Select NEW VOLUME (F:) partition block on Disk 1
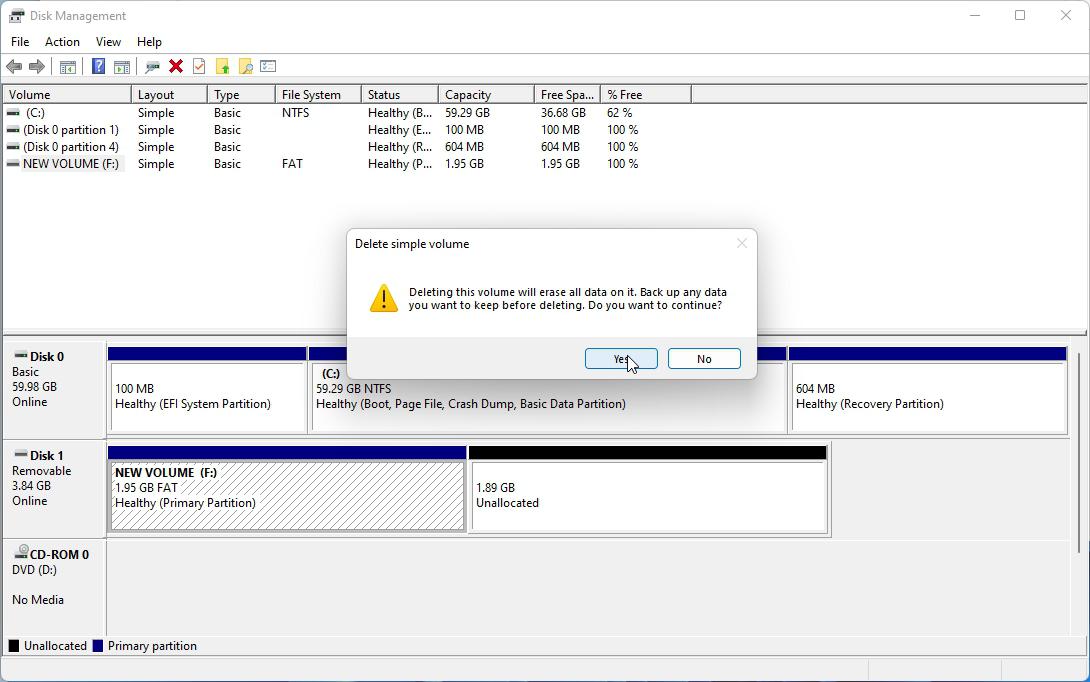The image size is (1090, 682). point(287,489)
